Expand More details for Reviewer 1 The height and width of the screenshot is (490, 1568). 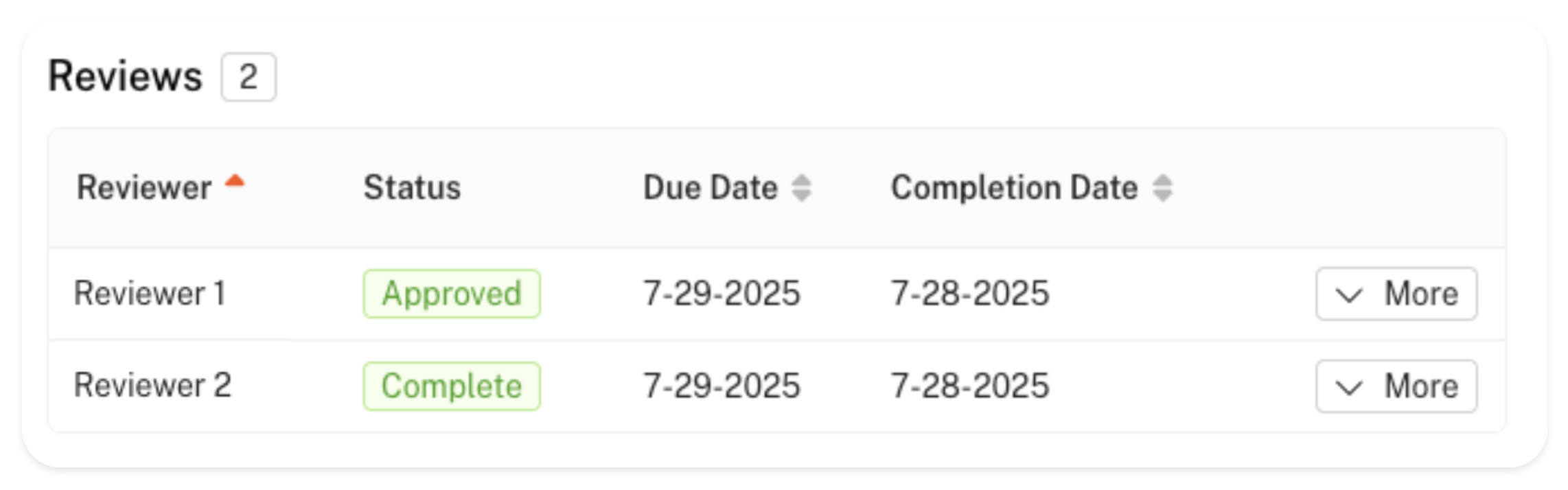(x=1396, y=294)
